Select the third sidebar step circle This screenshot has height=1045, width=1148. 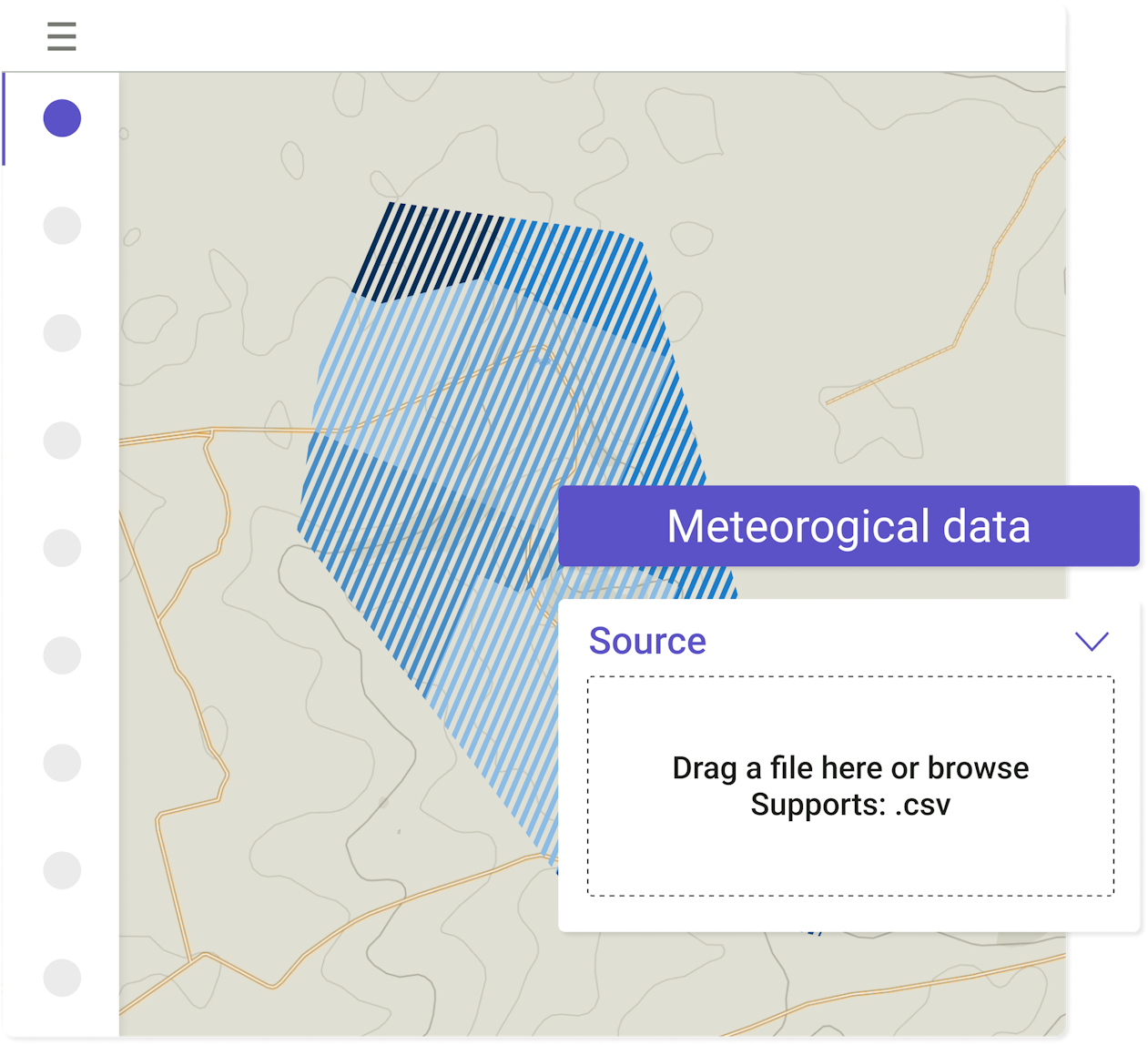[62, 333]
